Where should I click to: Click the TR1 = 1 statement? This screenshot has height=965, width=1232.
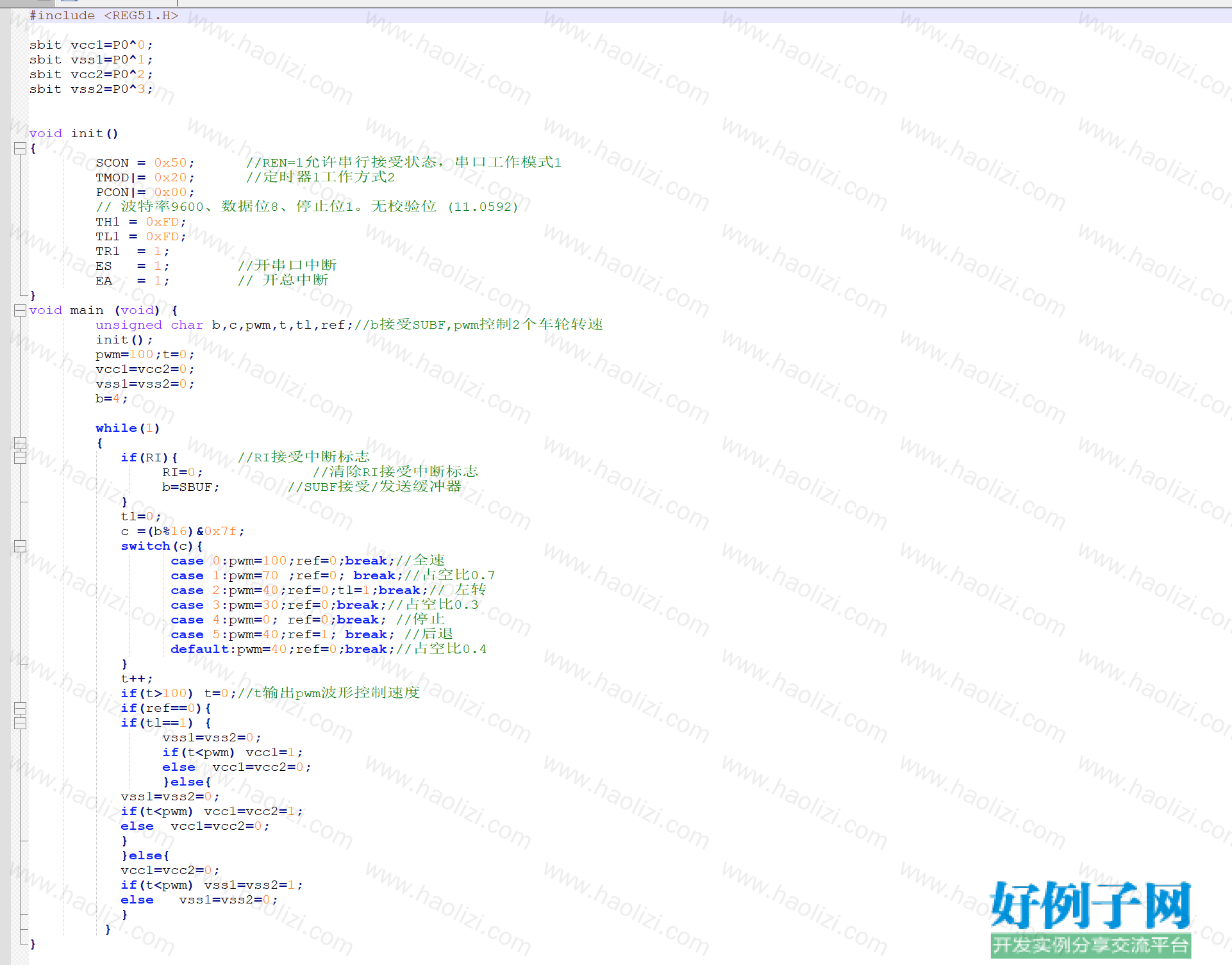tap(133, 251)
